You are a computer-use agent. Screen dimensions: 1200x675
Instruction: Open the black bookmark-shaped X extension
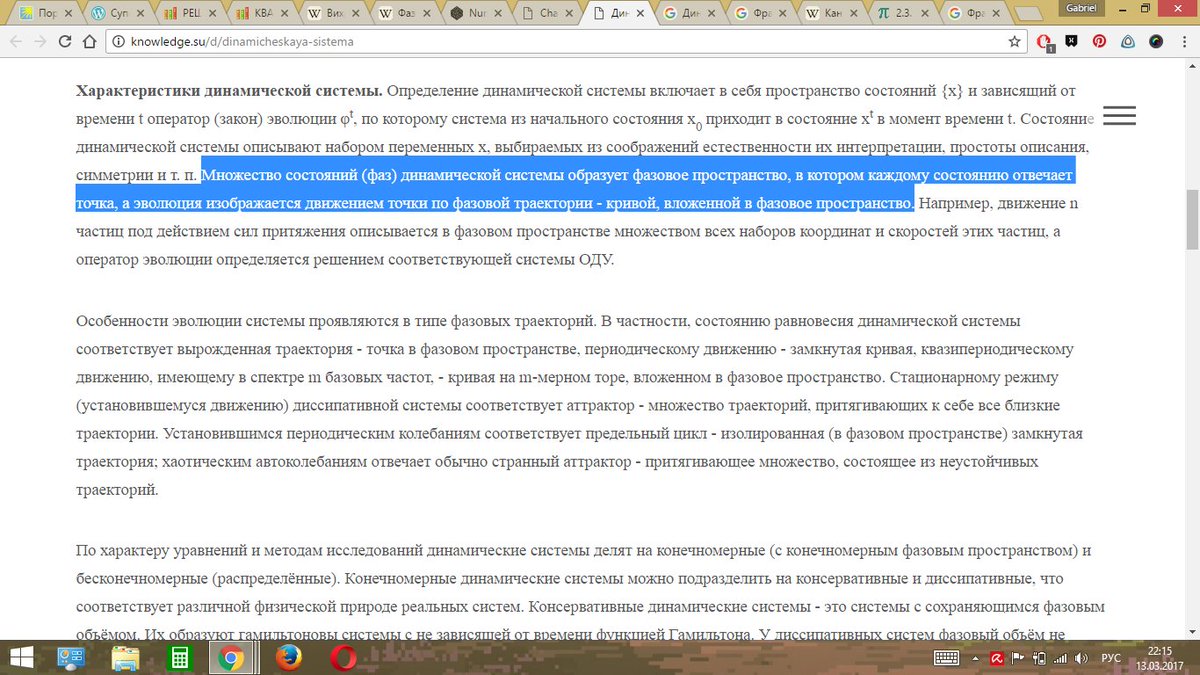pyautogui.click(x=1072, y=42)
